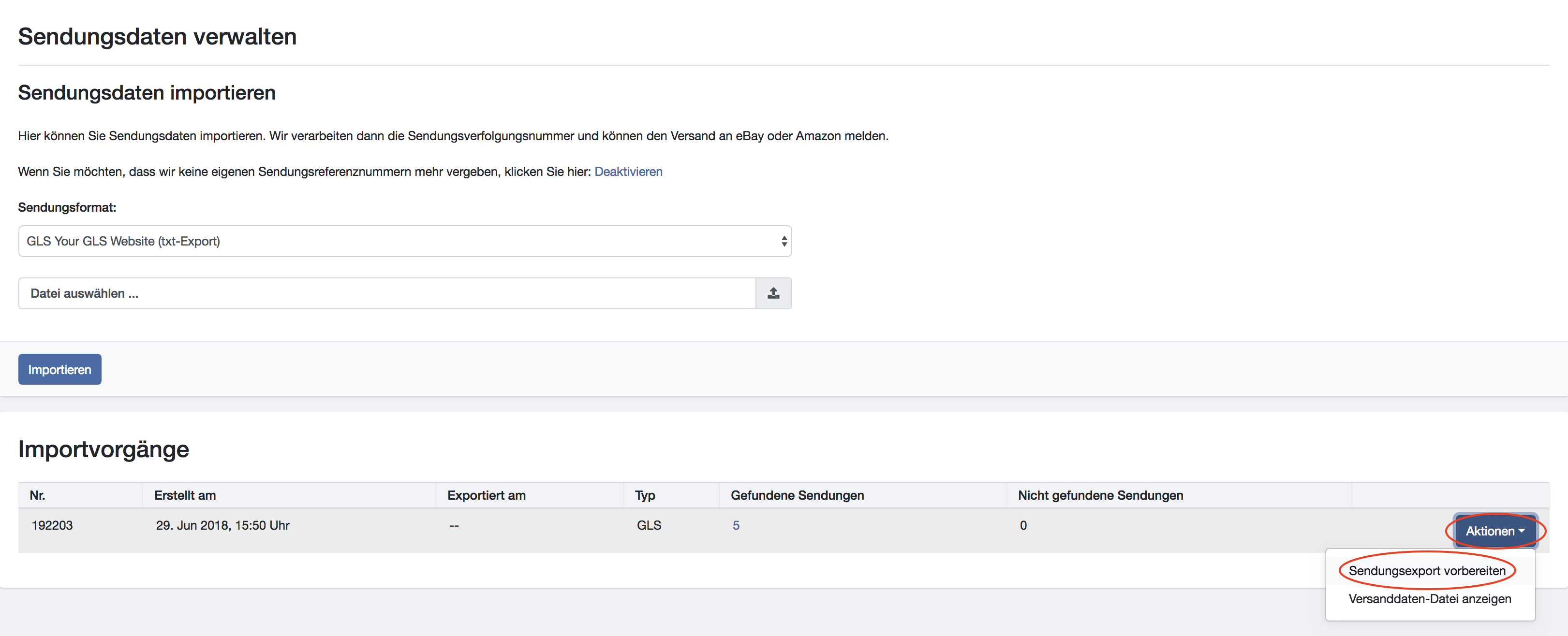The height and width of the screenshot is (636, 1568).
Task: Click the Sendungsformat: label
Action: 67,207
